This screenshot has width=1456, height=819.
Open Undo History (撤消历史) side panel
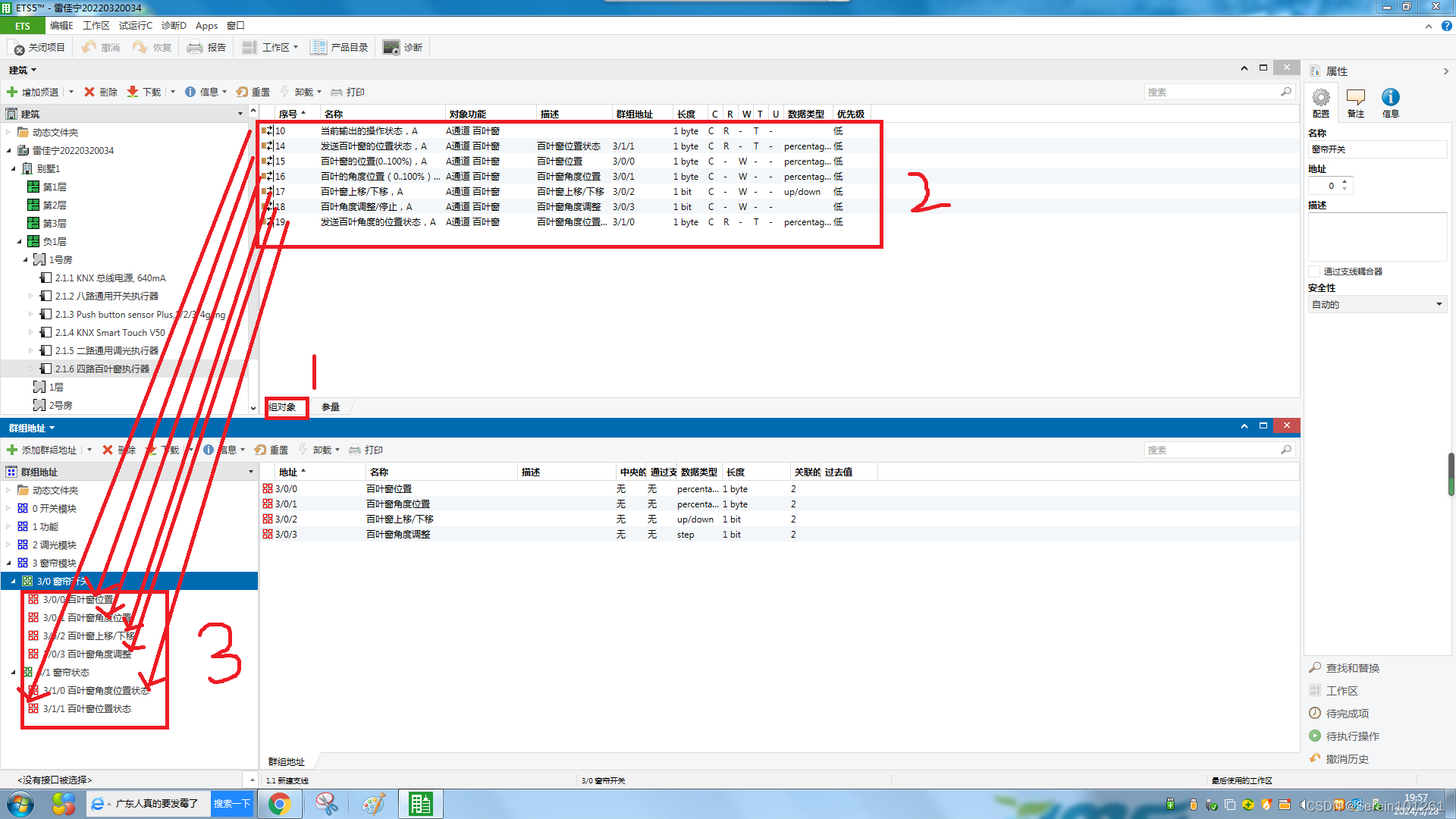[1347, 759]
